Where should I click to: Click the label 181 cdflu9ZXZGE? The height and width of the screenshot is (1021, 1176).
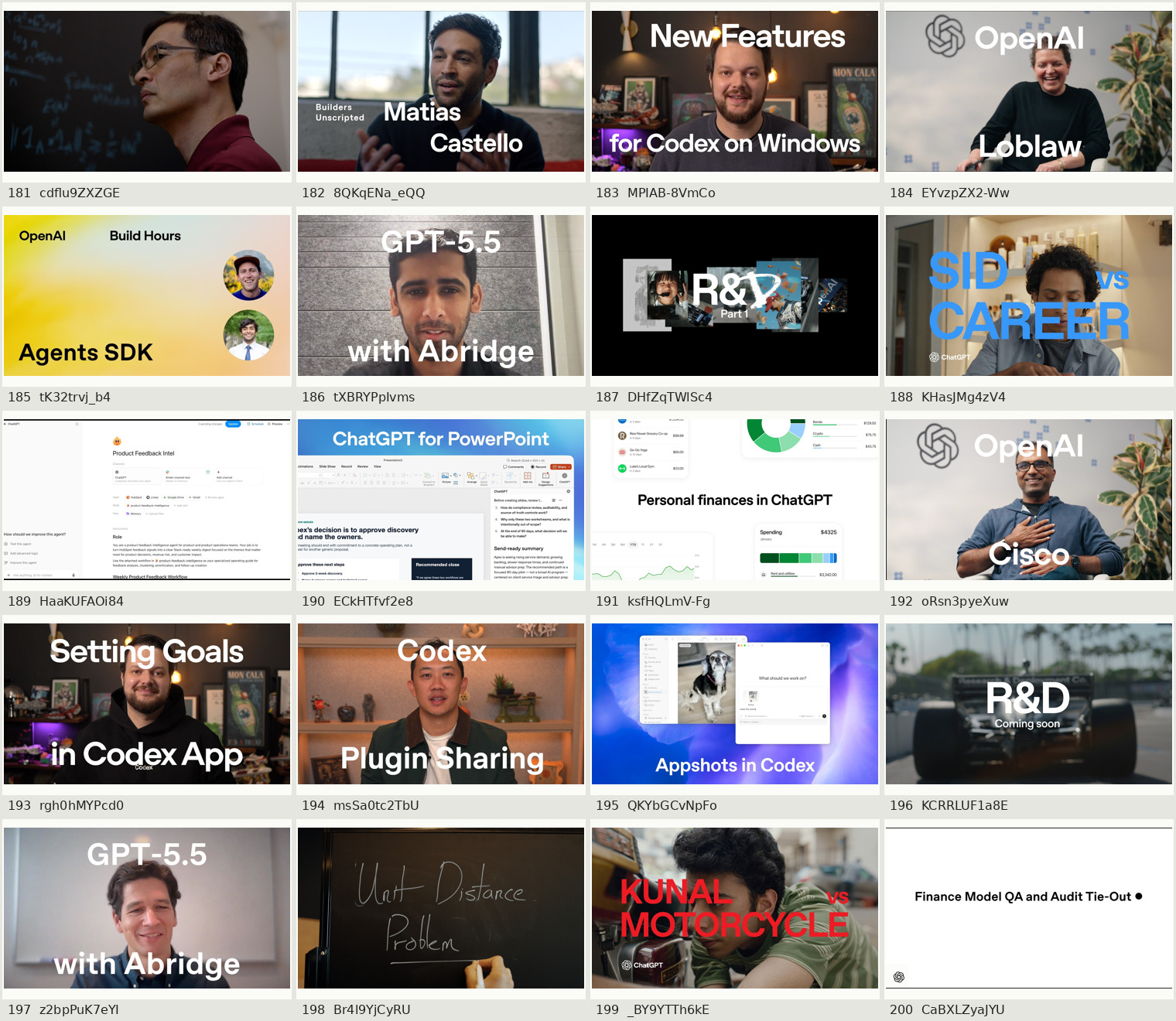pyautogui.click(x=64, y=193)
